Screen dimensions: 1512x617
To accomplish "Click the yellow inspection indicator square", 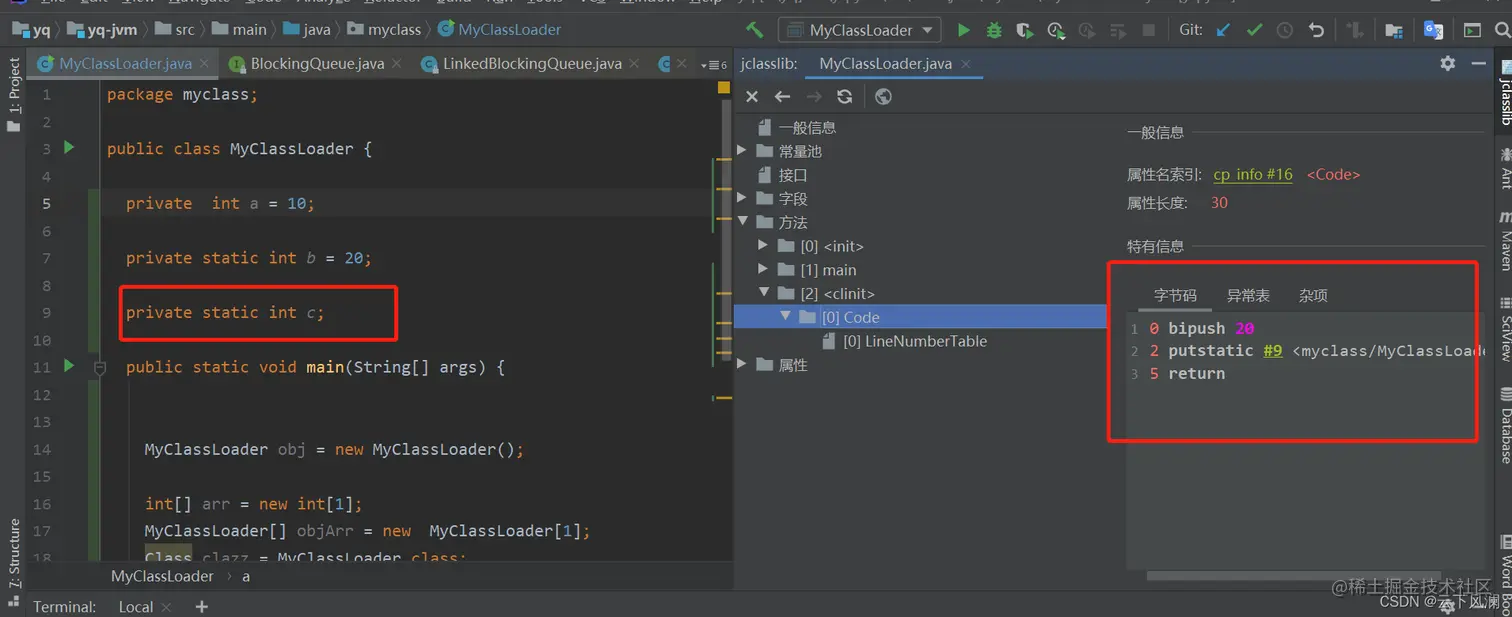I will [724, 88].
